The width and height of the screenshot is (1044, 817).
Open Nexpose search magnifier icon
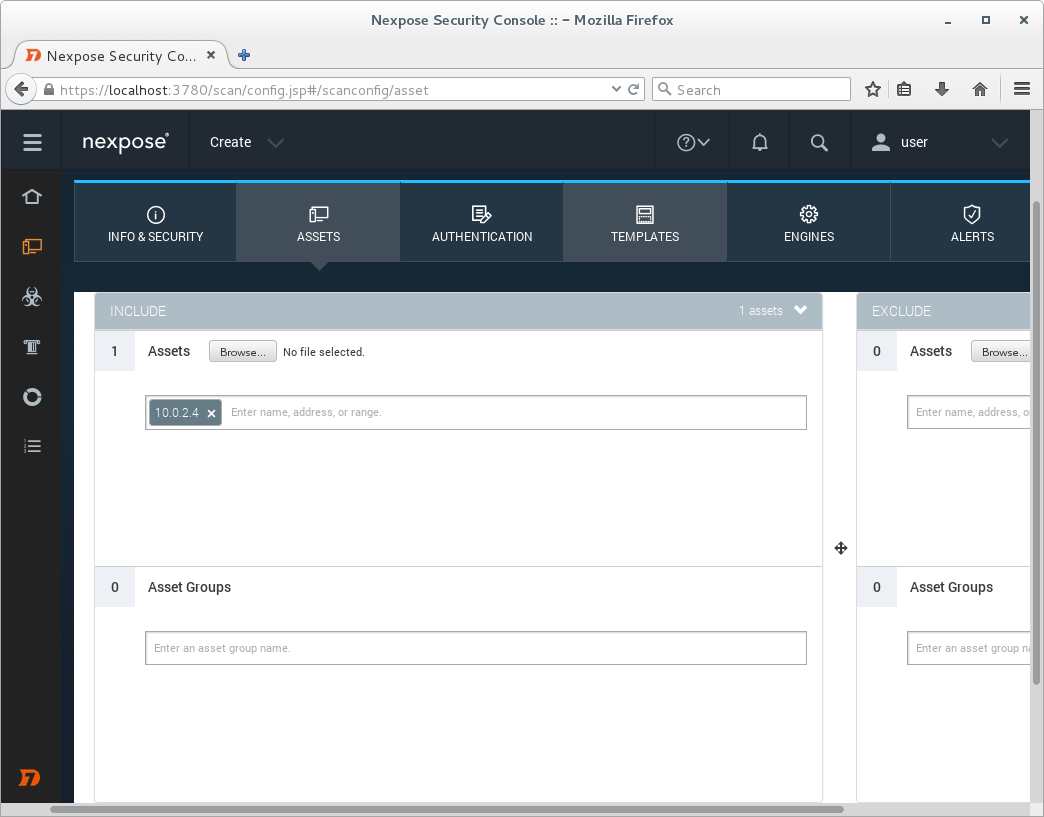[x=819, y=142]
